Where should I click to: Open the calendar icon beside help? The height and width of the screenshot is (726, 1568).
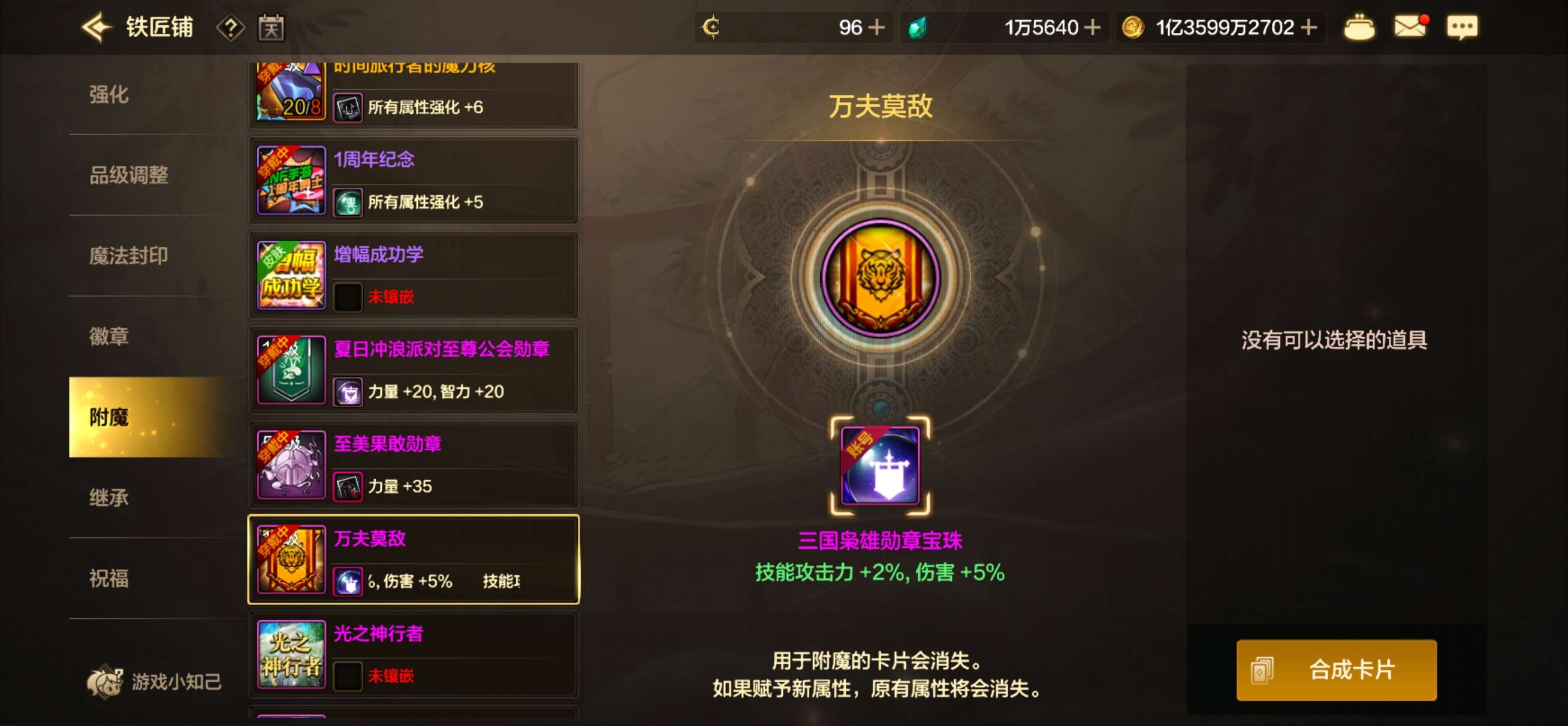(271, 28)
